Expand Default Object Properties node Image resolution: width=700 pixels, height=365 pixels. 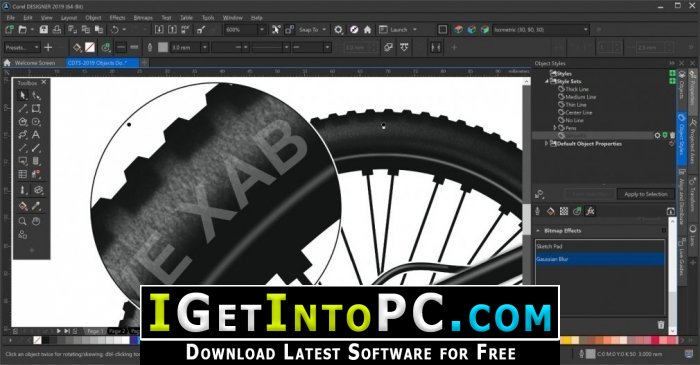[546, 144]
